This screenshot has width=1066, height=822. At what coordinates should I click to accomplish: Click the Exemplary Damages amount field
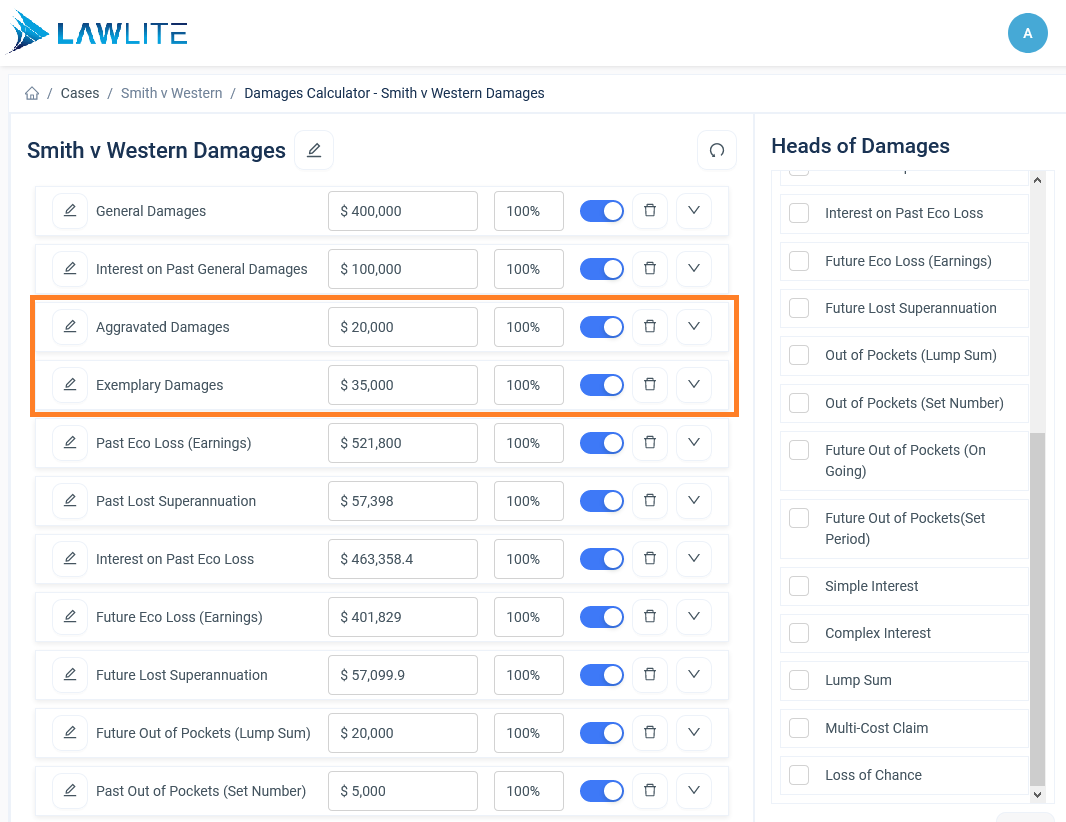coord(402,385)
